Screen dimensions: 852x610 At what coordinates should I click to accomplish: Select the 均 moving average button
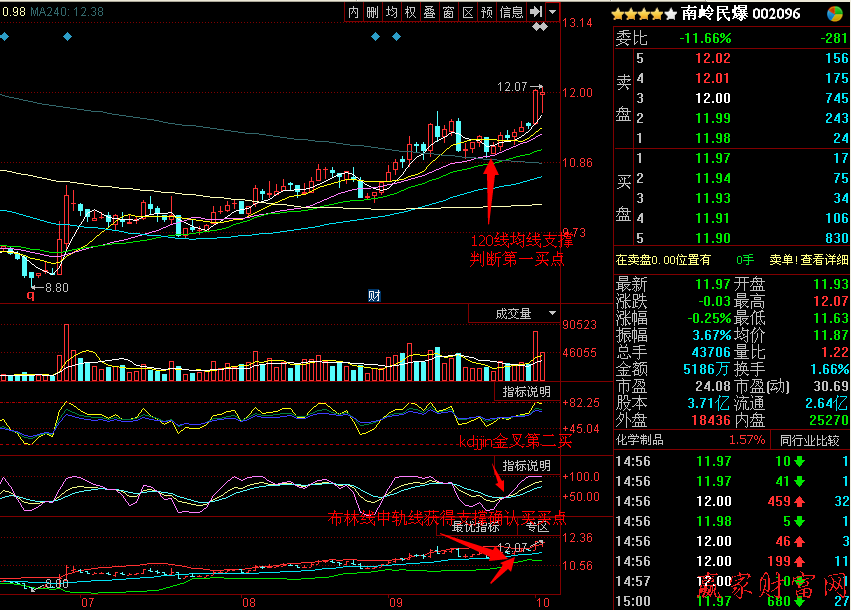391,12
